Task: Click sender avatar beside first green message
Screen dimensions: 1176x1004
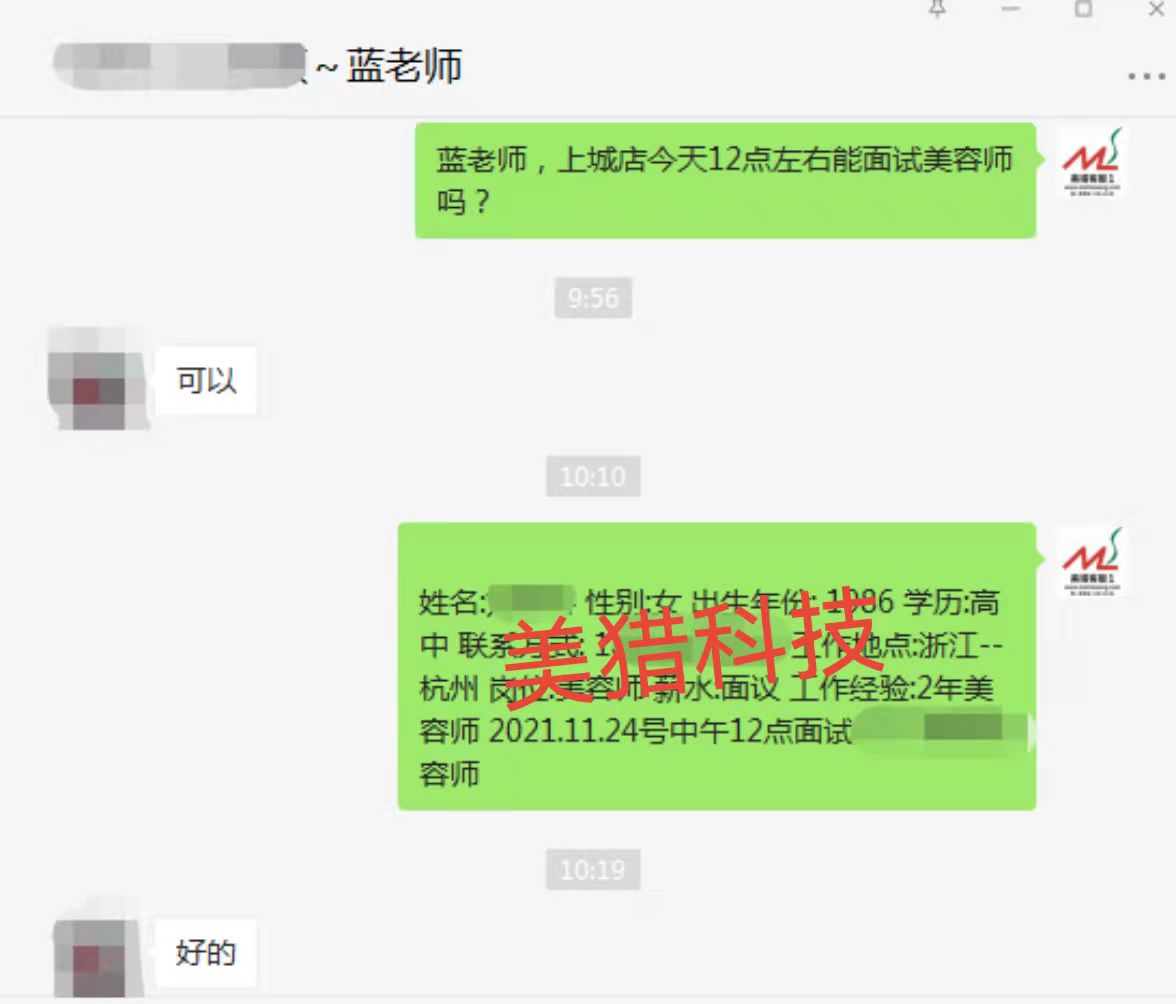Action: [1092, 163]
